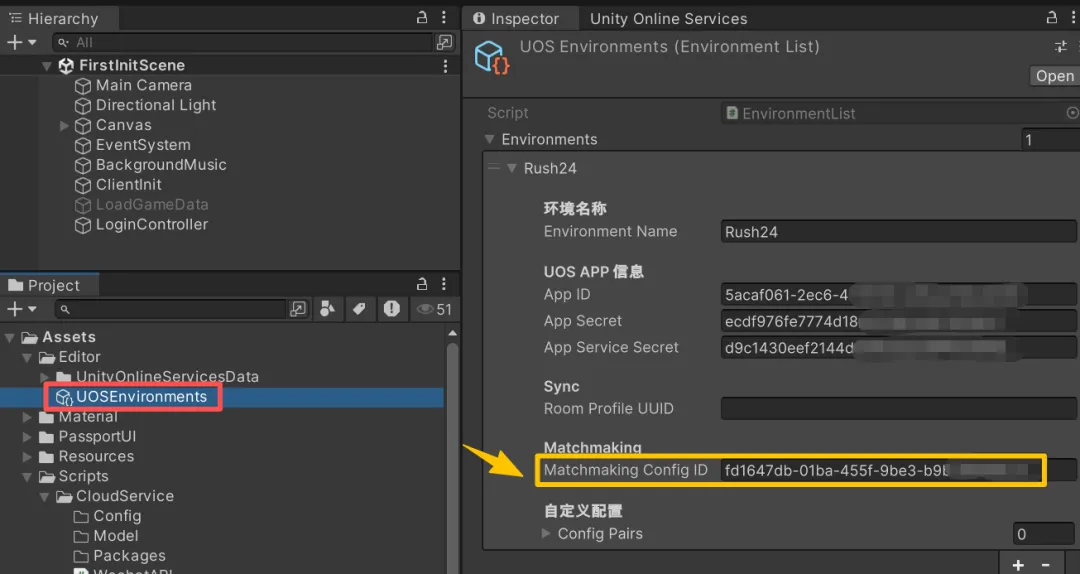Screen dimensions: 1080x574
Task: Select Directional Light object
Action: (x=156, y=105)
